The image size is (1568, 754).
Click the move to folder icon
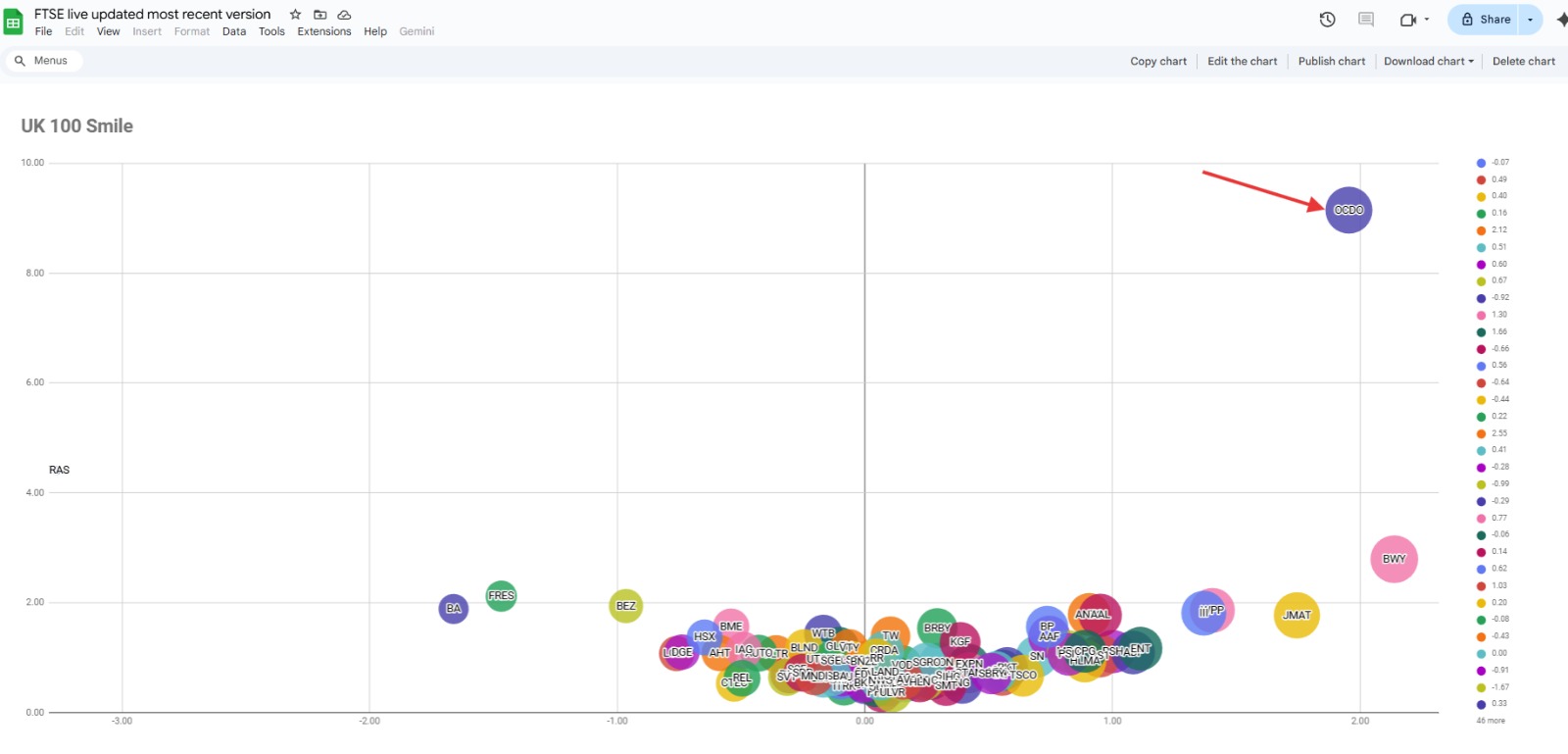319,15
